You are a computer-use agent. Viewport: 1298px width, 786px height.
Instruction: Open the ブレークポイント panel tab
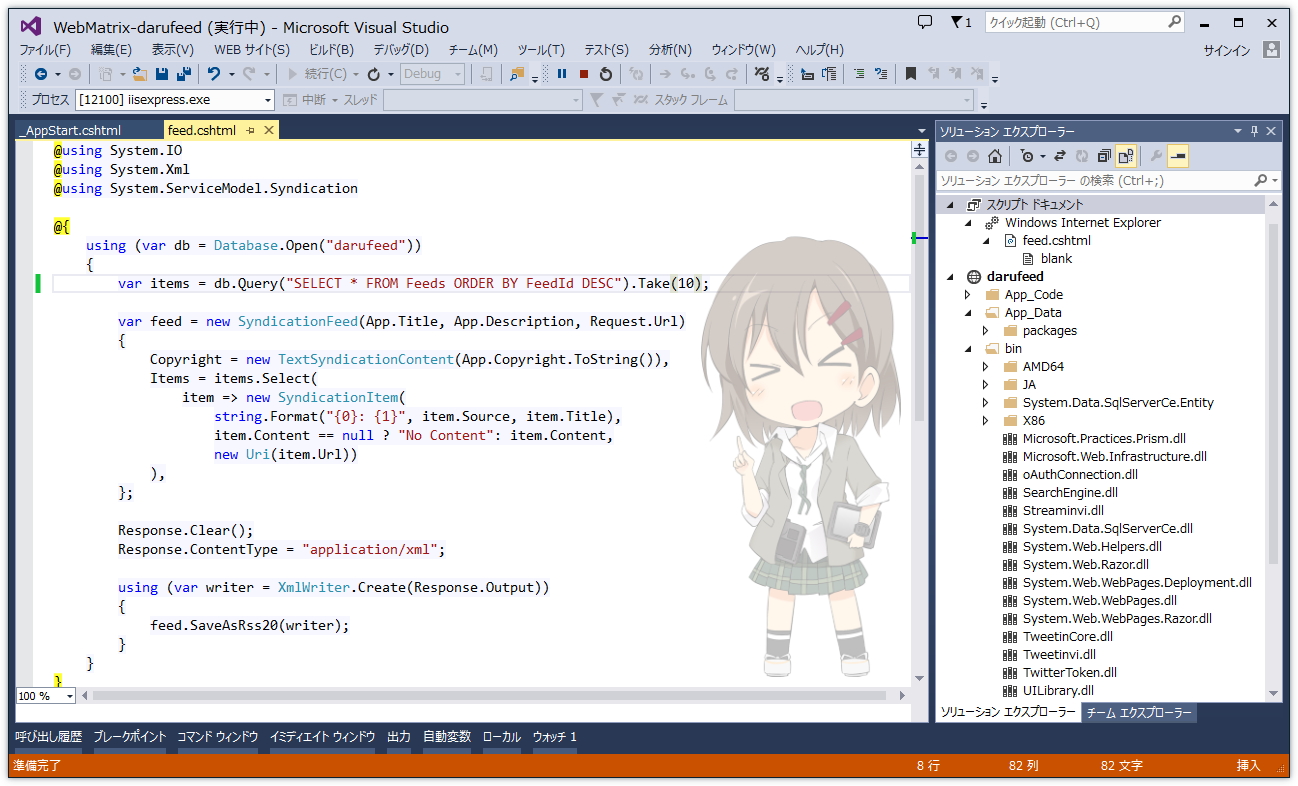(x=130, y=737)
